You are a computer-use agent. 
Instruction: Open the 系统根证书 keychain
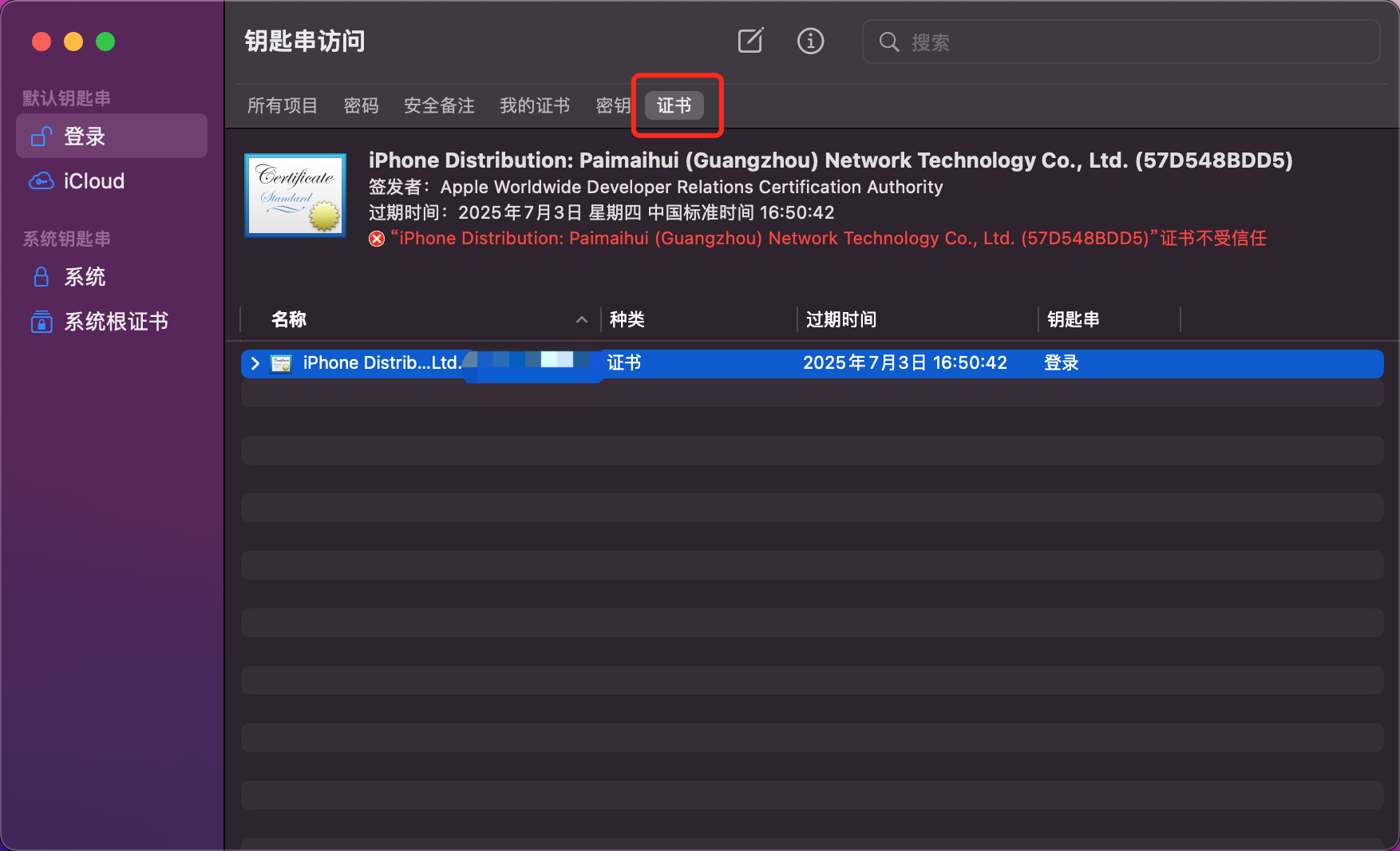point(112,322)
